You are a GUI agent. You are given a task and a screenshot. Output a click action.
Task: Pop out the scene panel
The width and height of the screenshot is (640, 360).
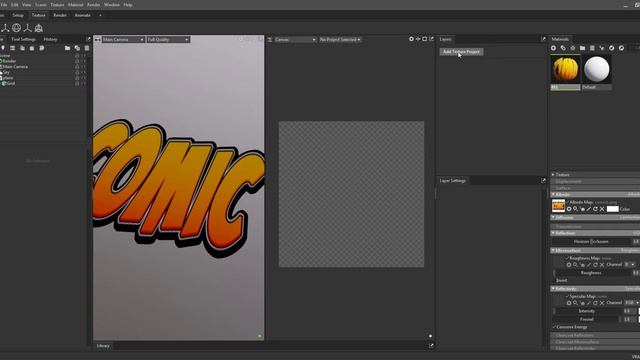88,39
